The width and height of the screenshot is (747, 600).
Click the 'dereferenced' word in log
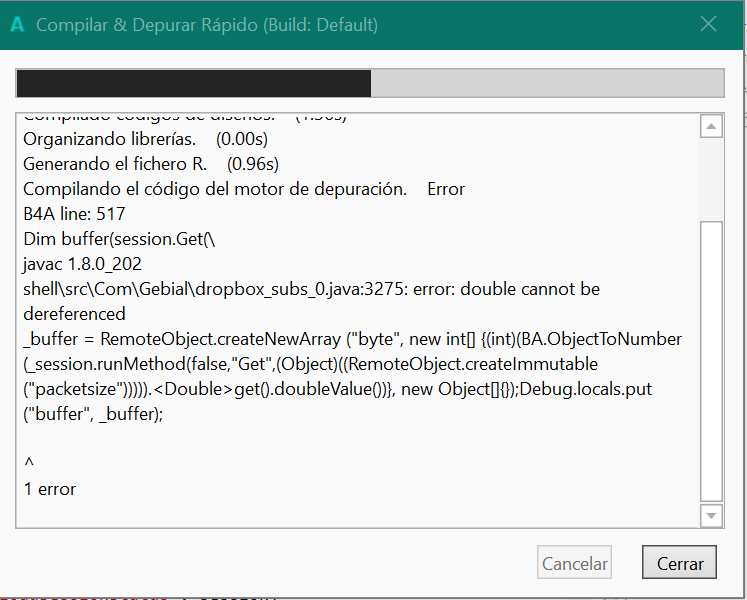coord(74,314)
